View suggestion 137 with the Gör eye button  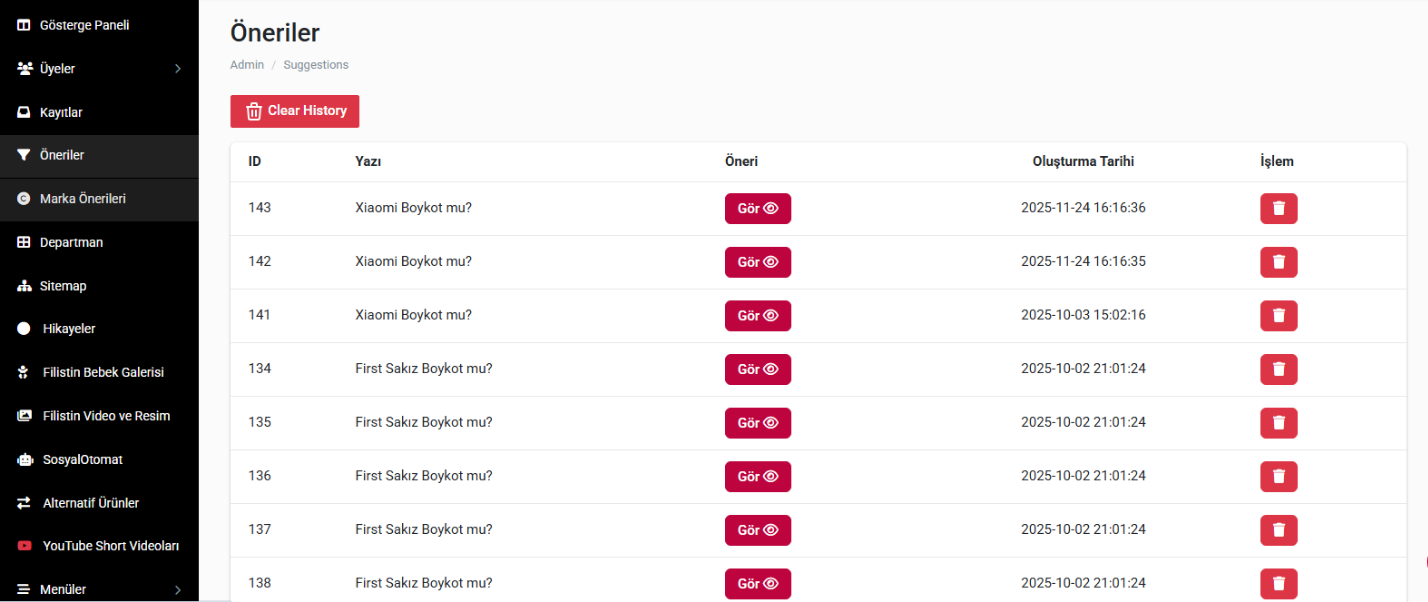pyautogui.click(x=758, y=530)
